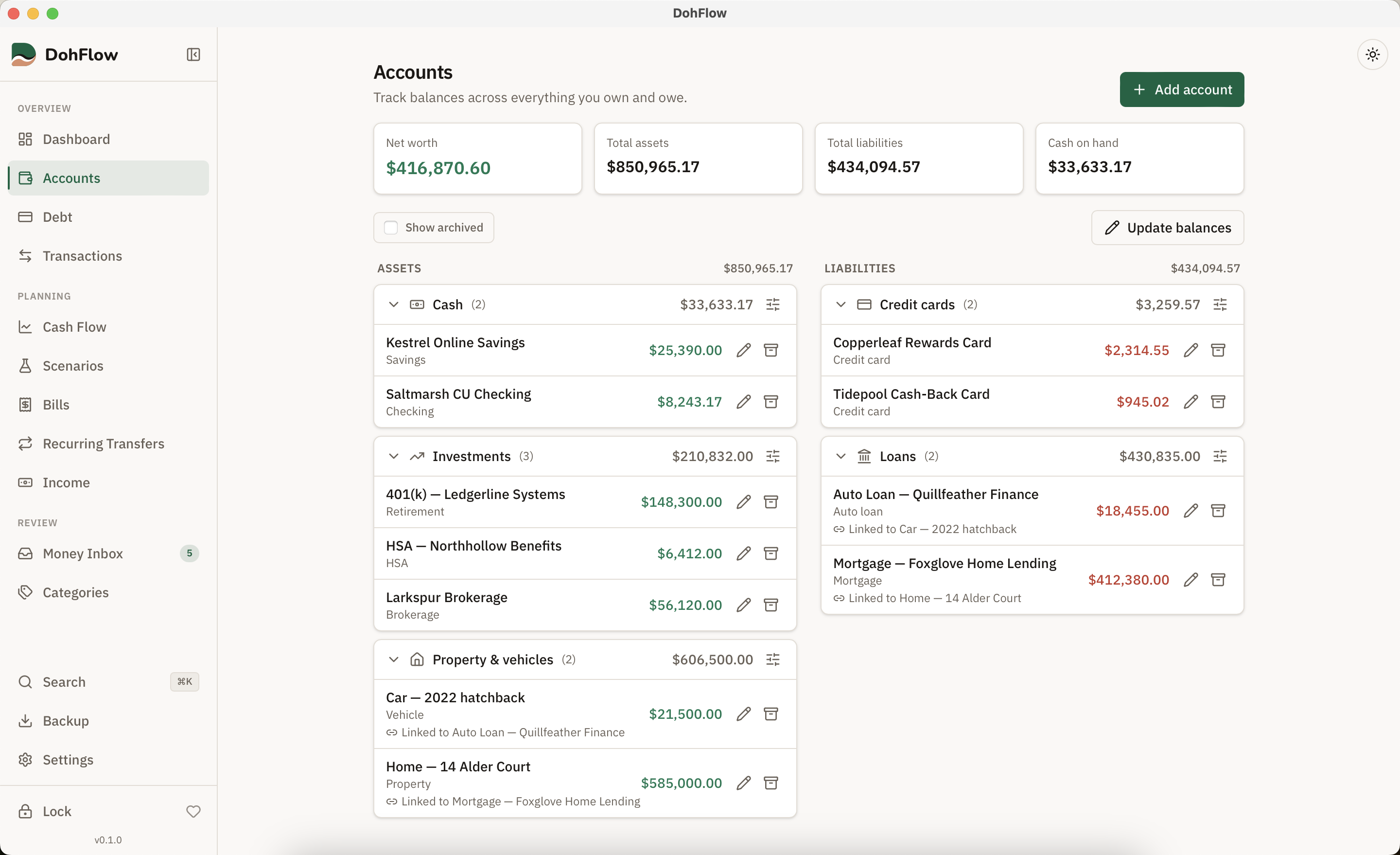Archive the HSA Northhollow Benefits account

click(x=771, y=553)
